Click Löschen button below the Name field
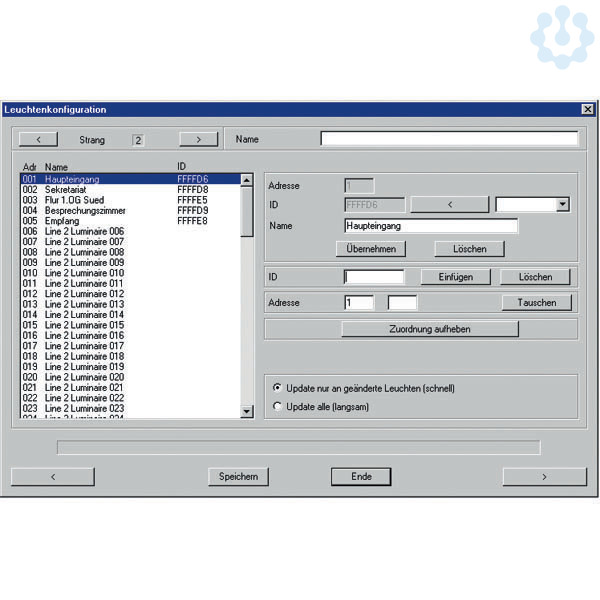Image resolution: width=600 pixels, height=600 pixels. click(x=470, y=248)
